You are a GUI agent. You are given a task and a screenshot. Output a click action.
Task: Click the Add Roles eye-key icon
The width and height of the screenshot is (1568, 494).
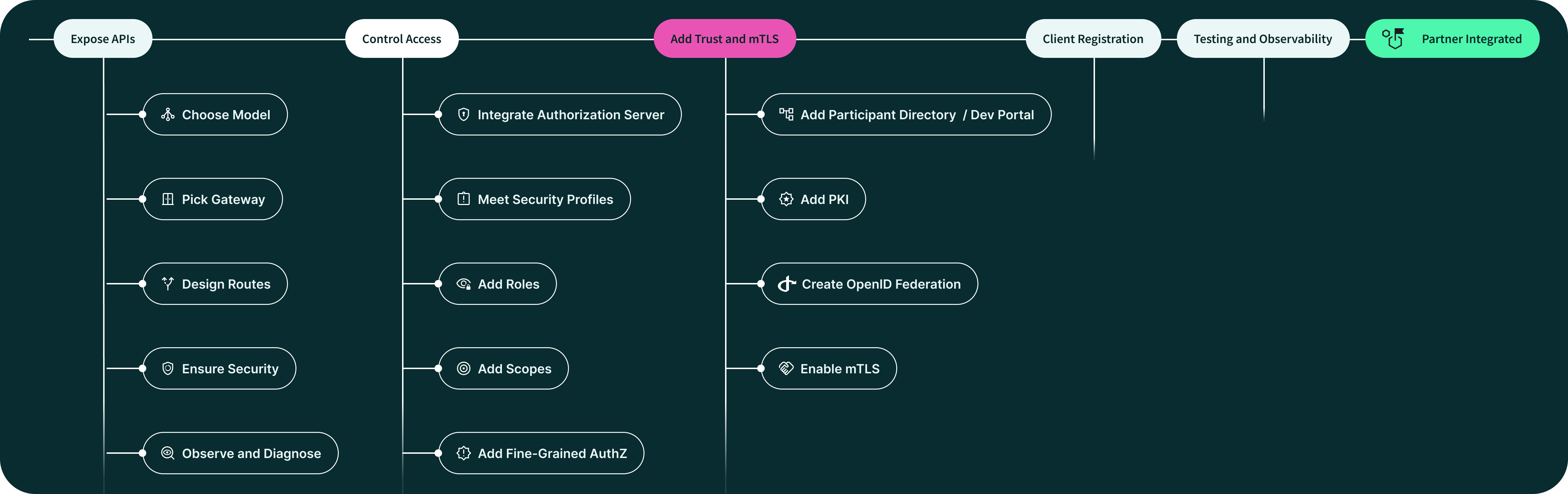(464, 283)
